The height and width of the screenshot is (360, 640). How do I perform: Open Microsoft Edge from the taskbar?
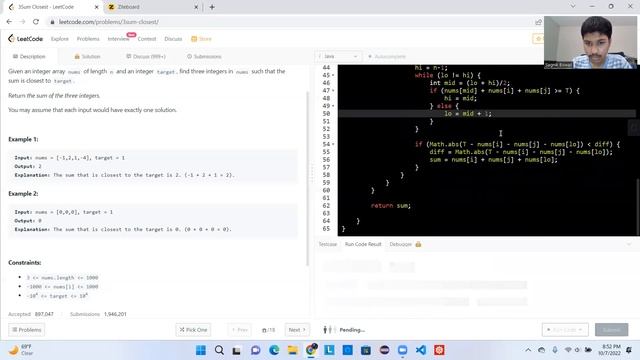[x=274, y=350]
